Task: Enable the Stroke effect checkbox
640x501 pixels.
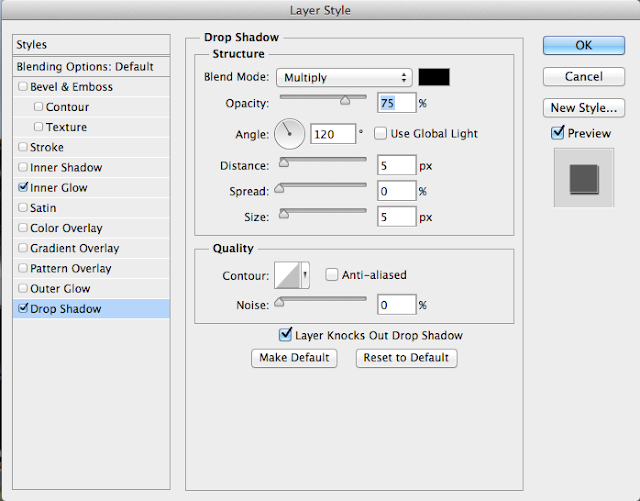Action: (23, 147)
